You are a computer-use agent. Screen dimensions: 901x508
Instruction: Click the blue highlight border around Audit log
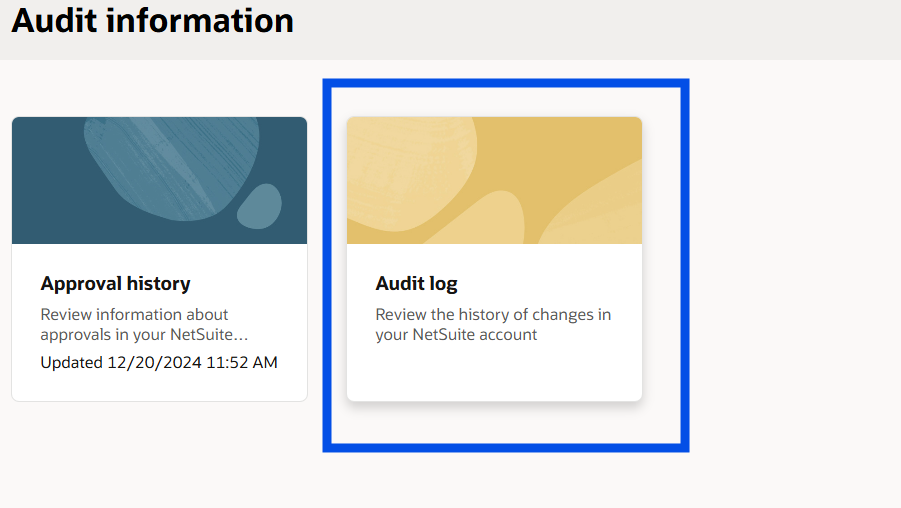pyautogui.click(x=506, y=83)
